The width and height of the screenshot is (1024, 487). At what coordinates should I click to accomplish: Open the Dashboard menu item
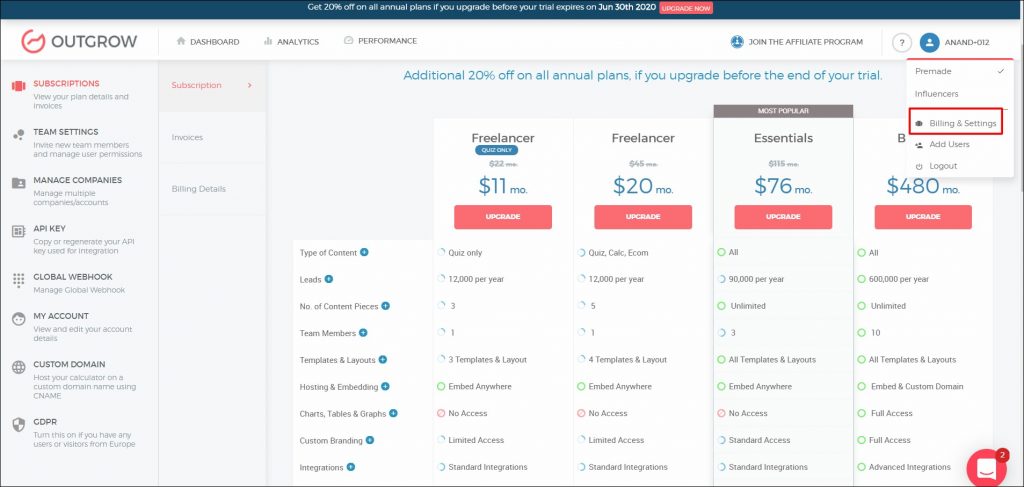207,42
